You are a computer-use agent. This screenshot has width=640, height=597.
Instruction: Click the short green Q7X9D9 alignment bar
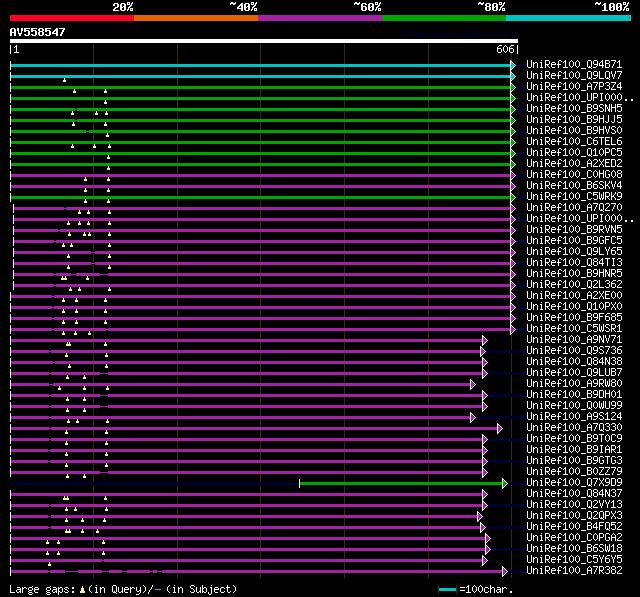tap(401, 484)
